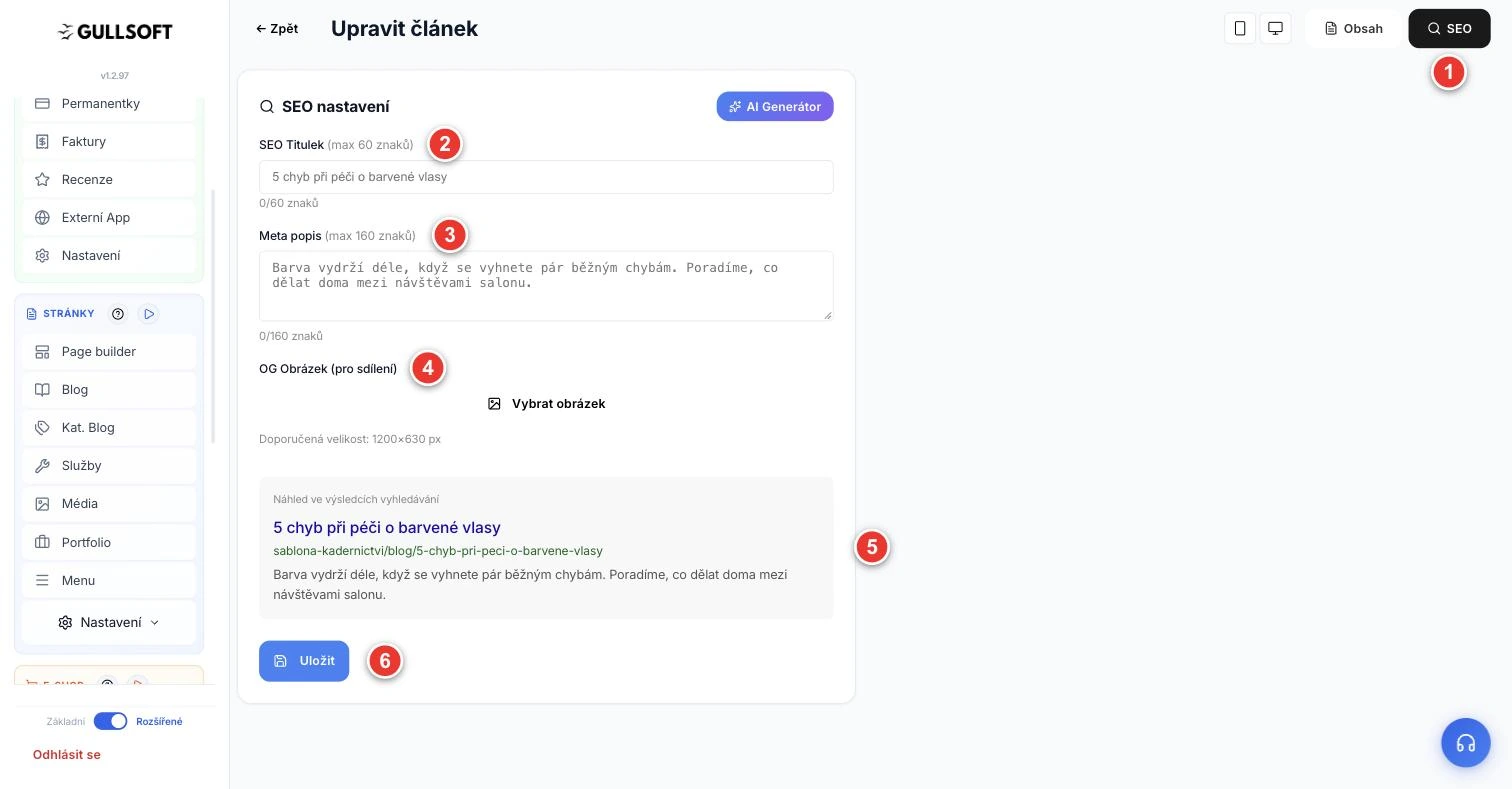Go back using the Zpět link

(277, 29)
